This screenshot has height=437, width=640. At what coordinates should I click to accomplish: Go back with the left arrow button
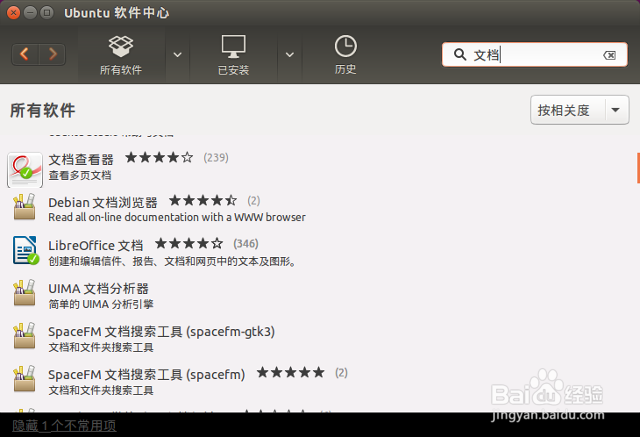point(25,54)
